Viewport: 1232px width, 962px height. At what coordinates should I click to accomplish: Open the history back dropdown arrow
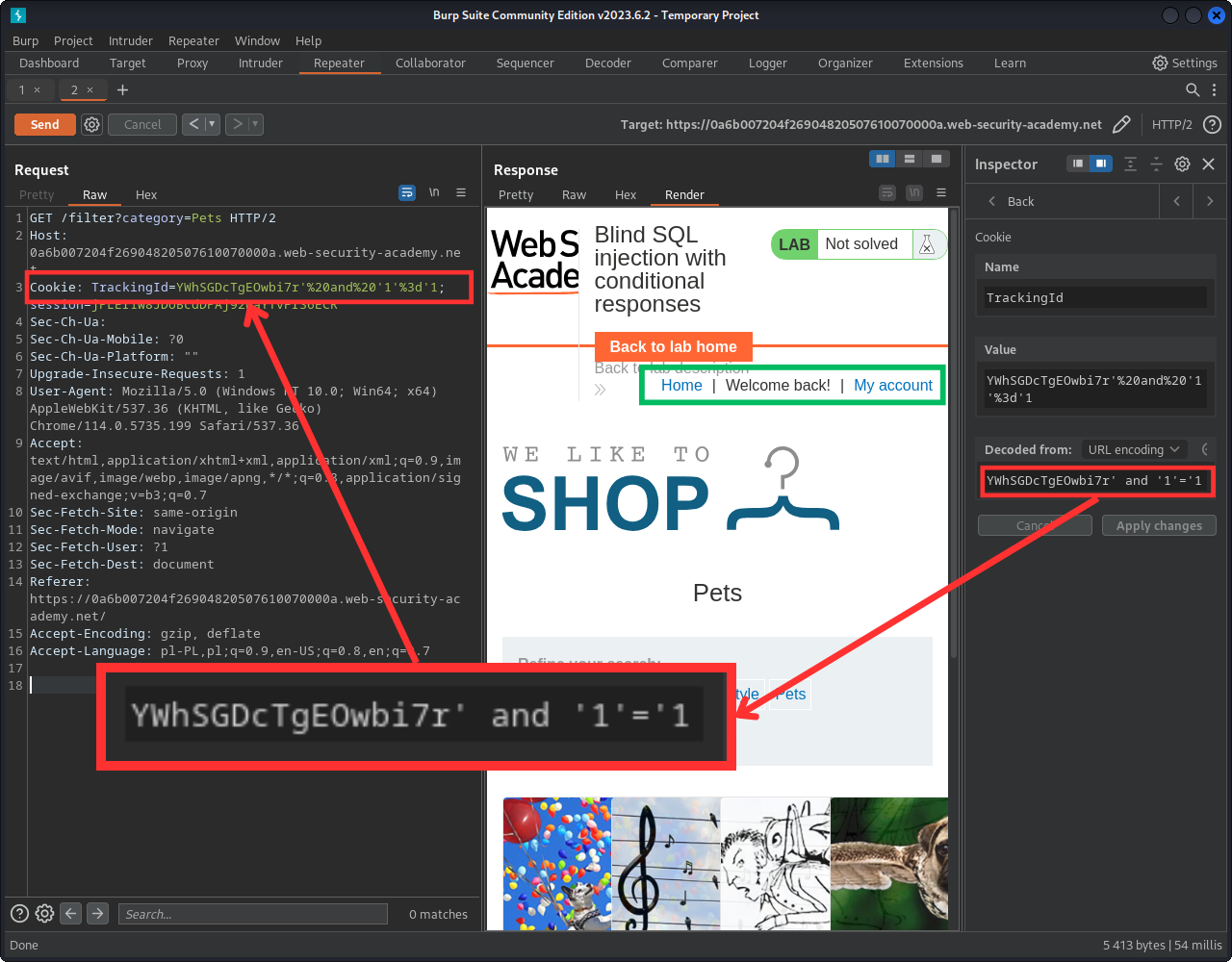tap(212, 124)
